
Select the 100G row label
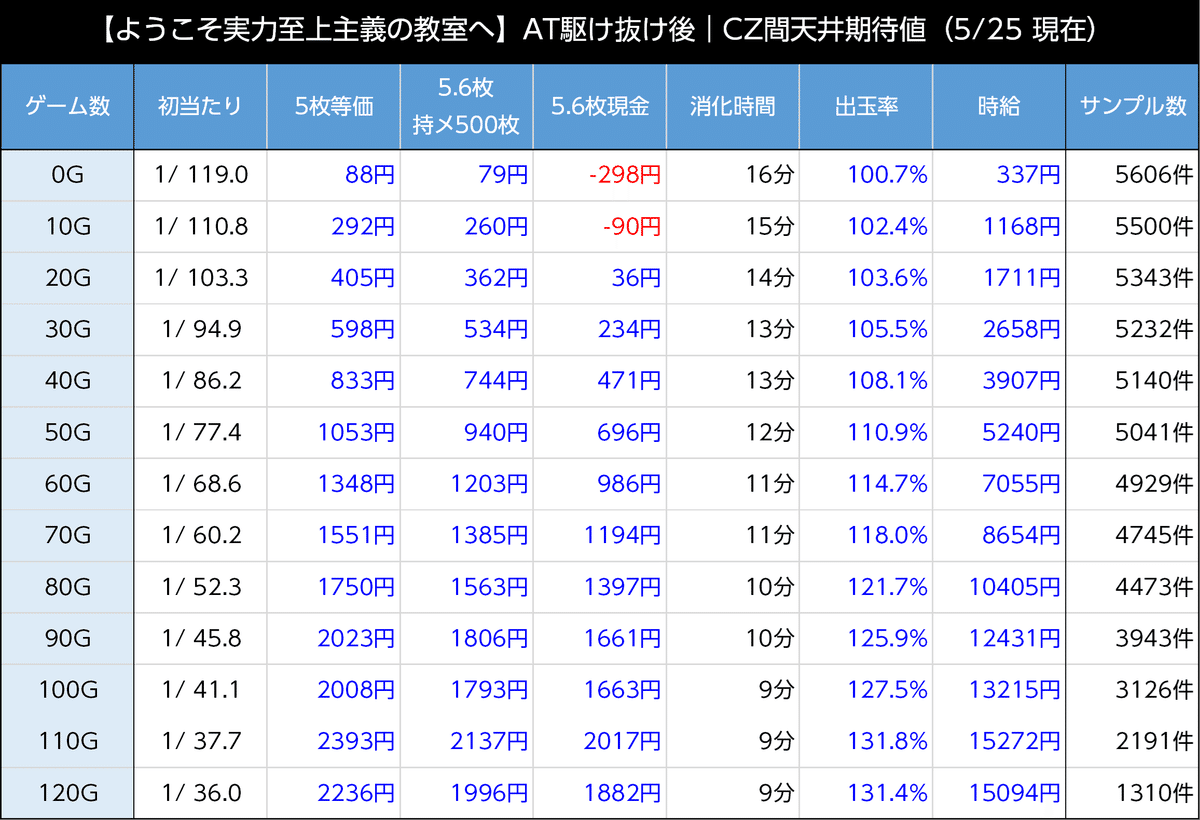(67, 690)
